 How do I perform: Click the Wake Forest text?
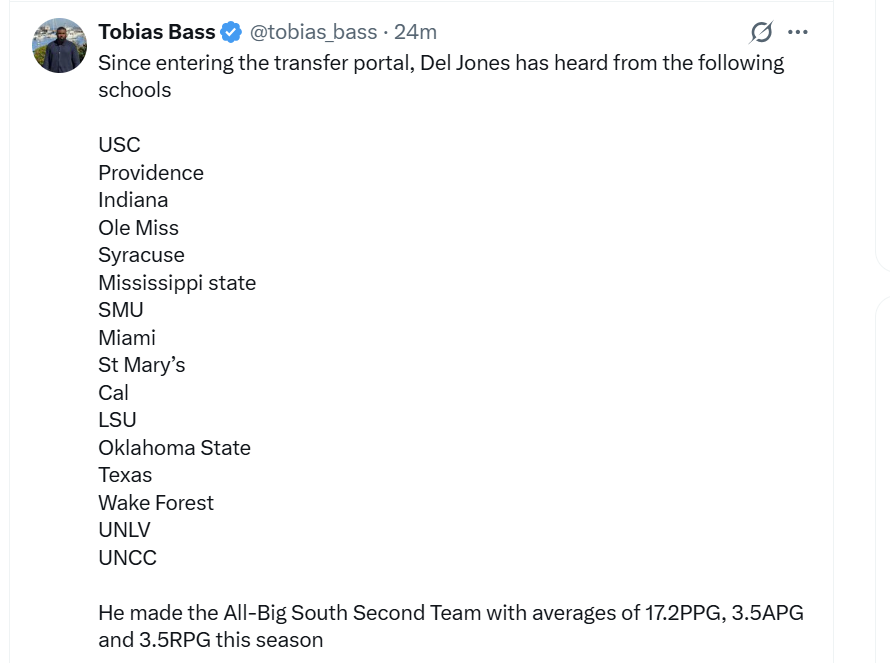(x=156, y=503)
